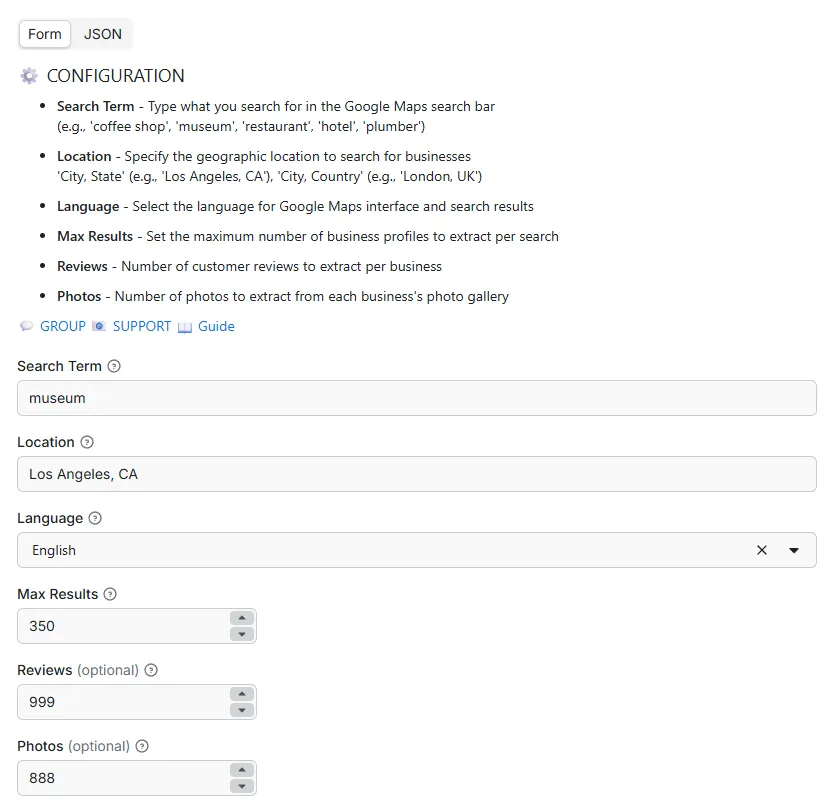This screenshot has width=830, height=804.
Task: Open the Max Results help tooltip icon
Action: [109, 594]
